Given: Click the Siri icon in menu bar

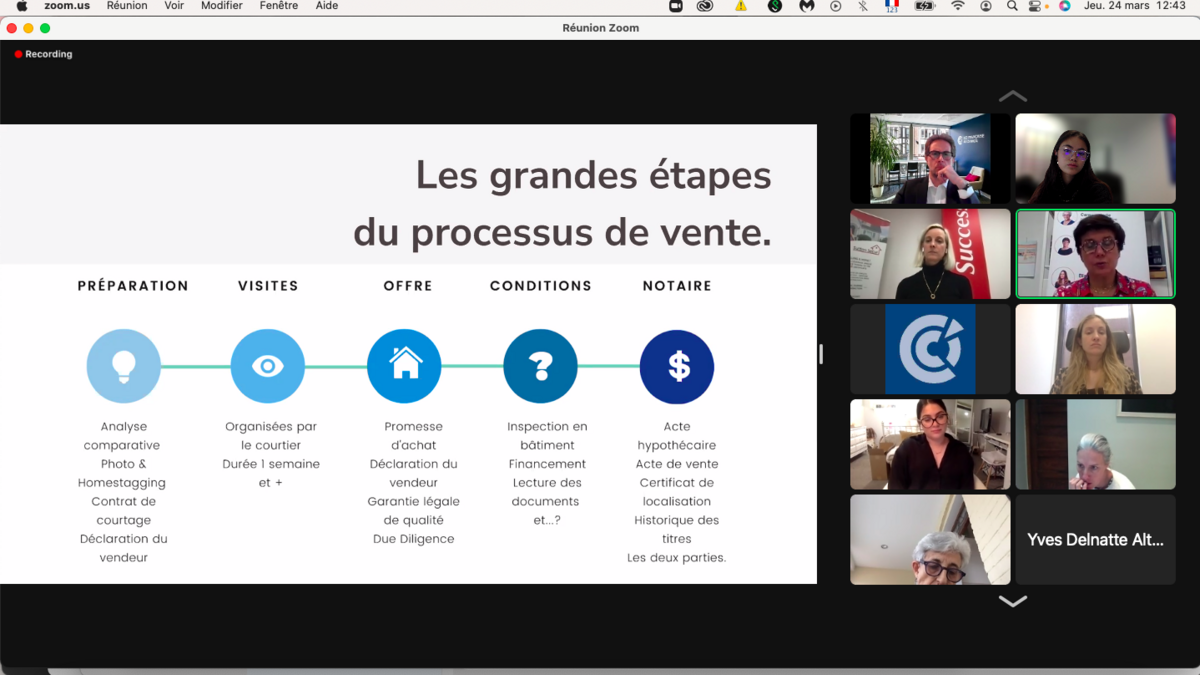Looking at the screenshot, I should [x=1065, y=6].
